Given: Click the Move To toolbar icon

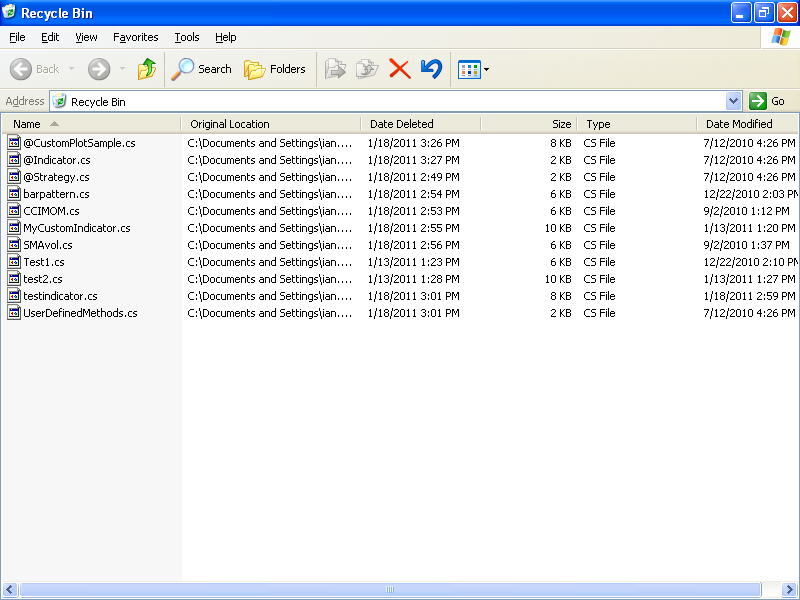Looking at the screenshot, I should coord(335,69).
